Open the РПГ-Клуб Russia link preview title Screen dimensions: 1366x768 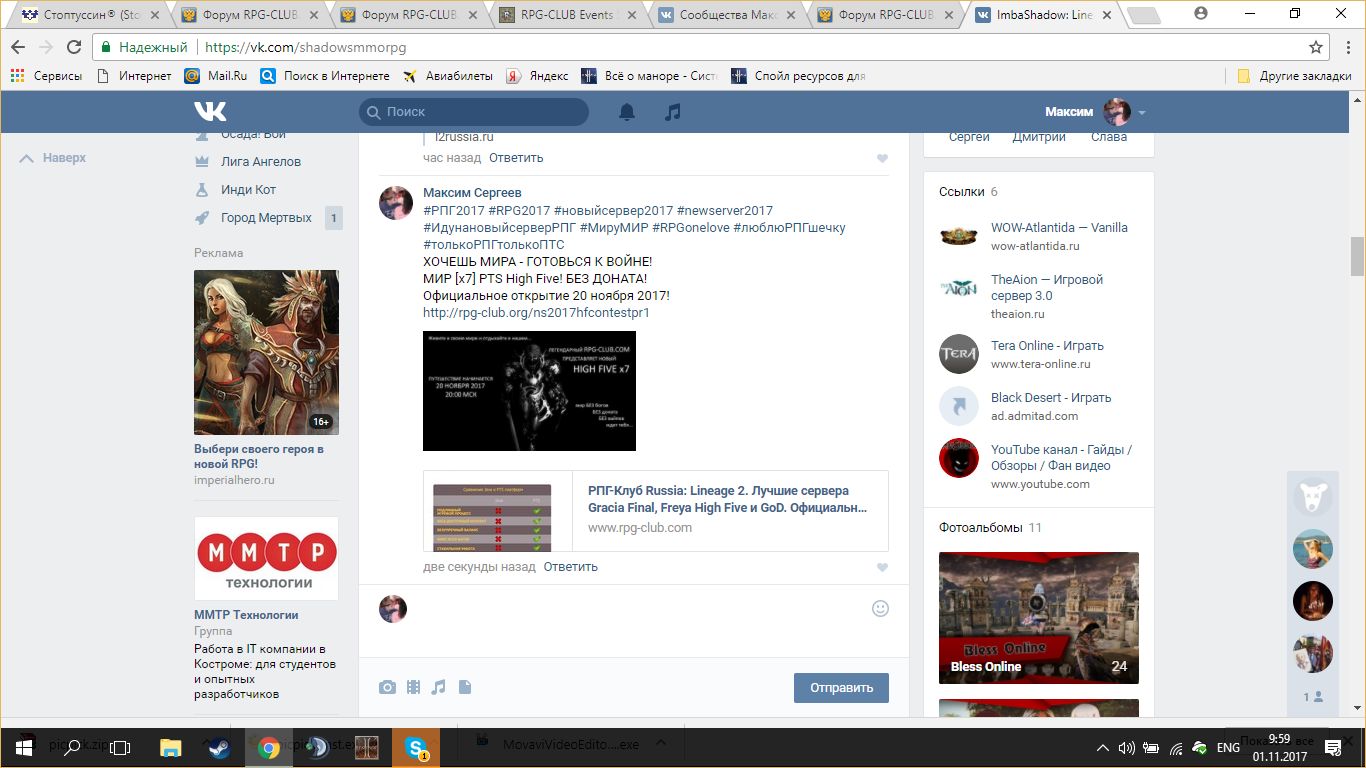click(x=726, y=499)
